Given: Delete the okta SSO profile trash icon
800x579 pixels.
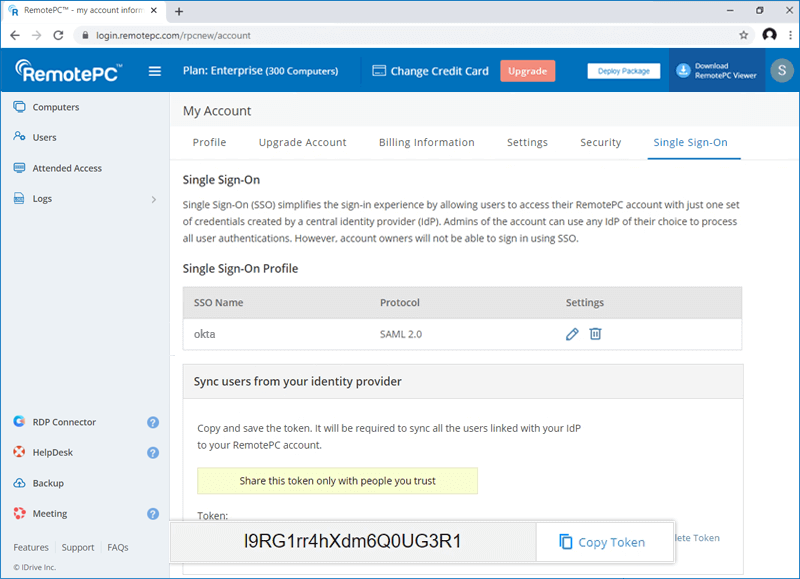Looking at the screenshot, I should pyautogui.click(x=595, y=334).
